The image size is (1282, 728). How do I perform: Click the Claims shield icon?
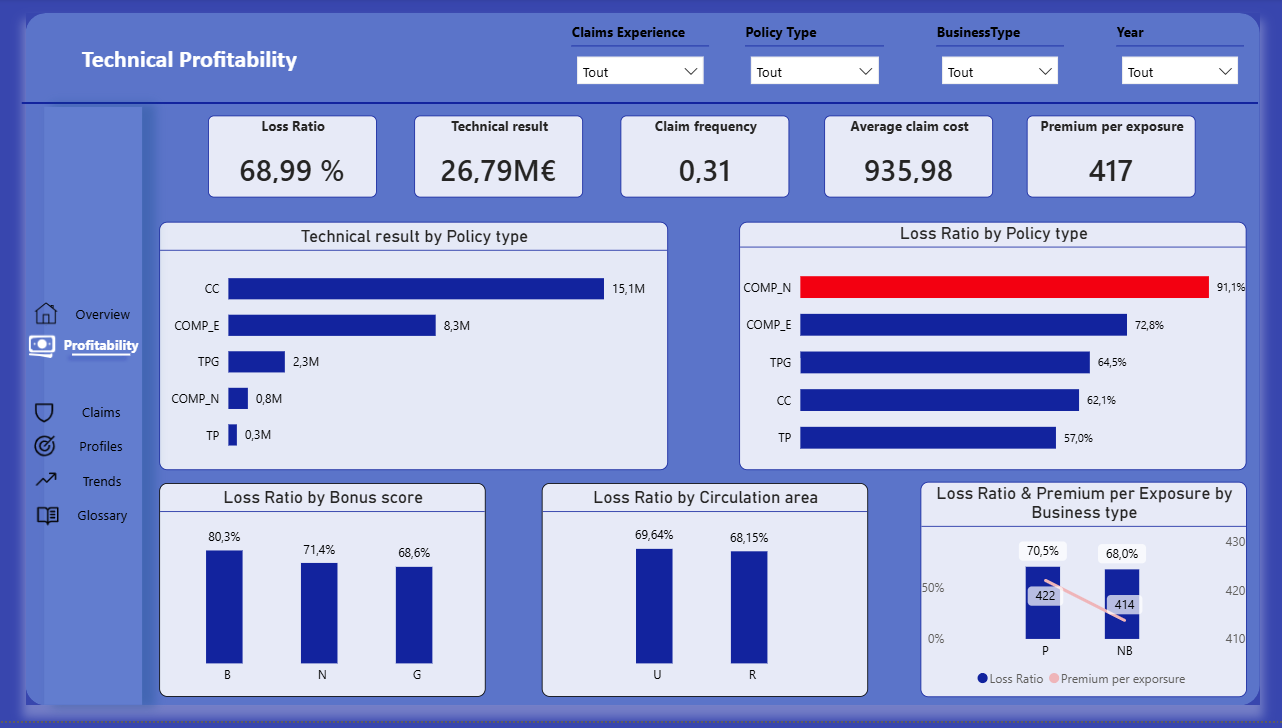44,412
